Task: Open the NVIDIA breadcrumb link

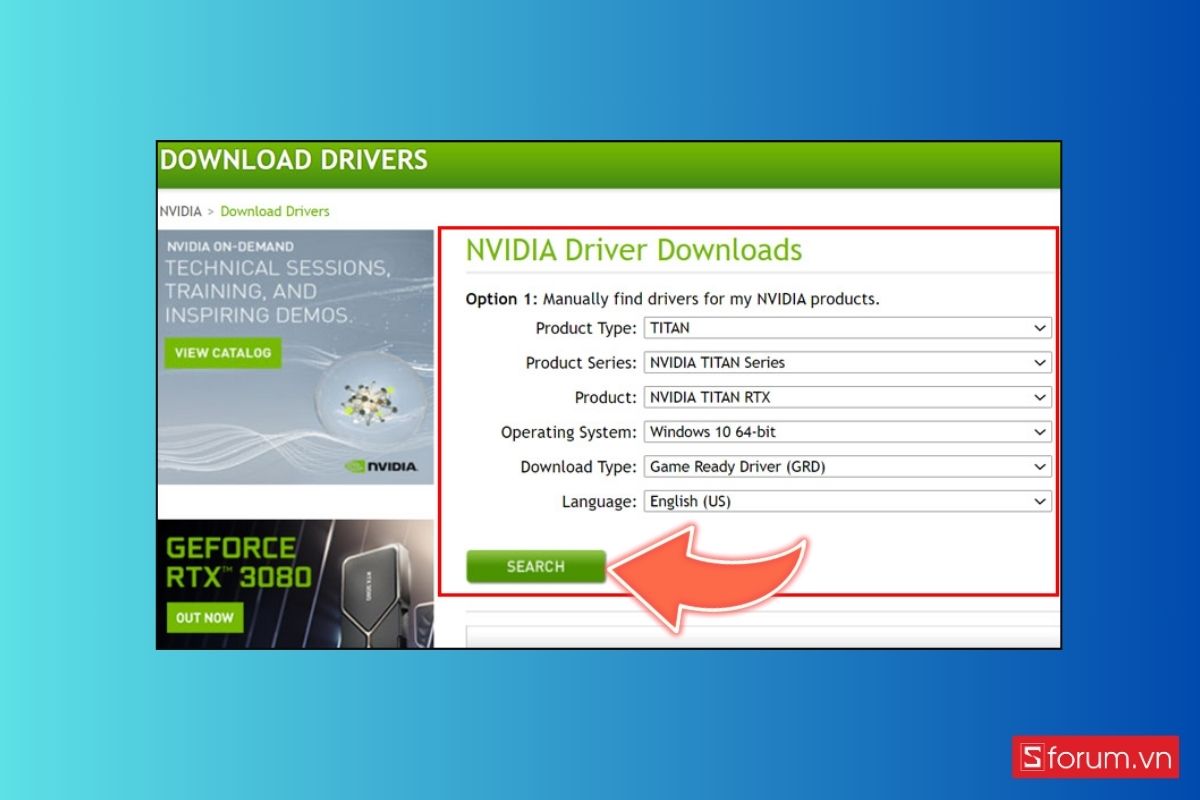Action: coord(181,211)
